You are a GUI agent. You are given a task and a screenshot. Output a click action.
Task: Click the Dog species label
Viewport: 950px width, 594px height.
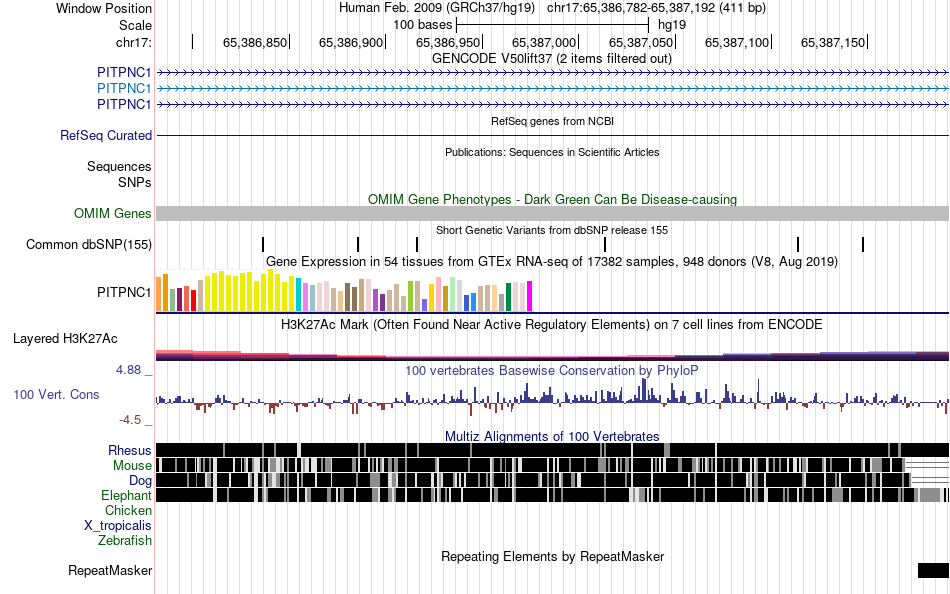[140, 481]
